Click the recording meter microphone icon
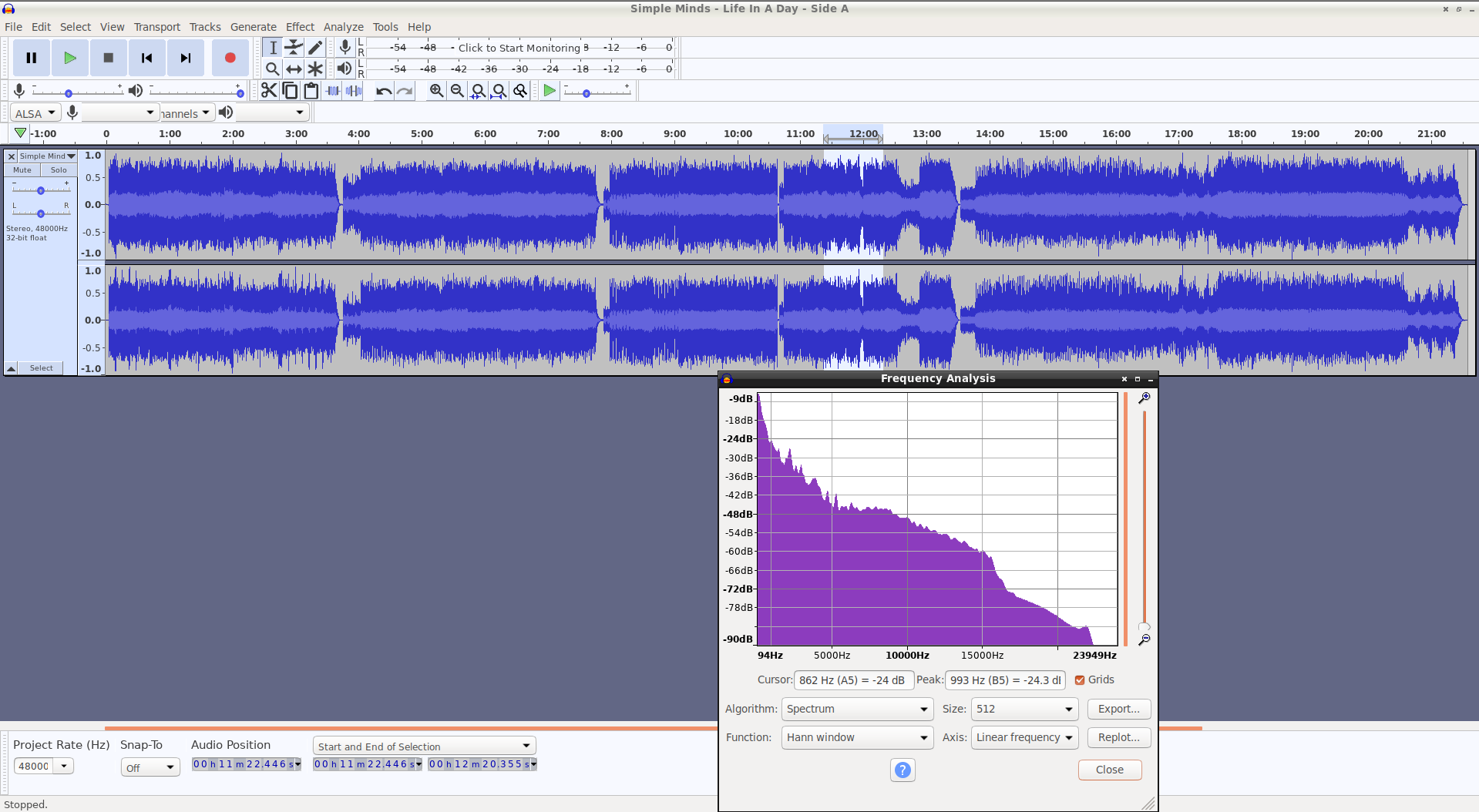Viewport: 1479px width, 812px height. (x=345, y=48)
